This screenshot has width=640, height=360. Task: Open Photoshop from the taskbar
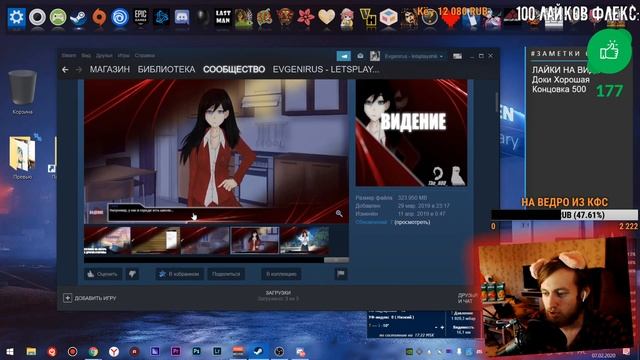coord(196,351)
